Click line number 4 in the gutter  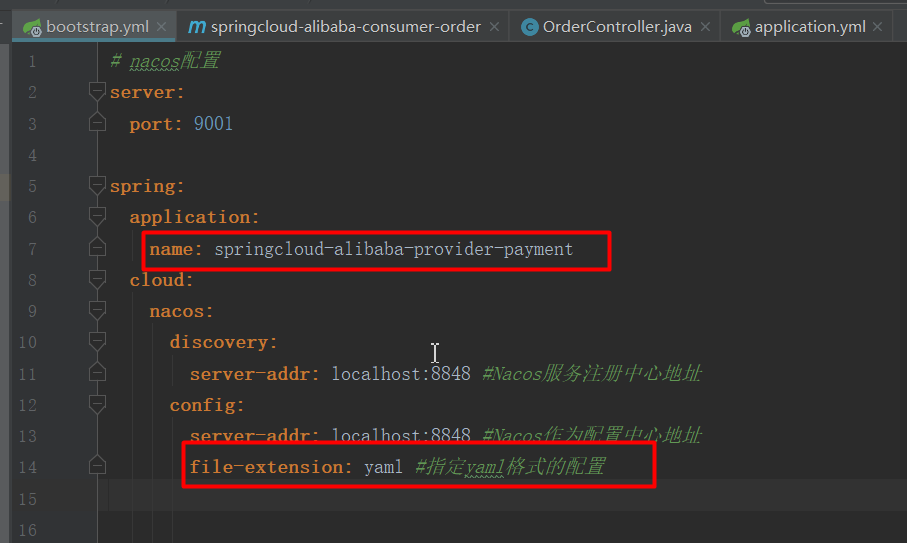pyautogui.click(x=32, y=155)
